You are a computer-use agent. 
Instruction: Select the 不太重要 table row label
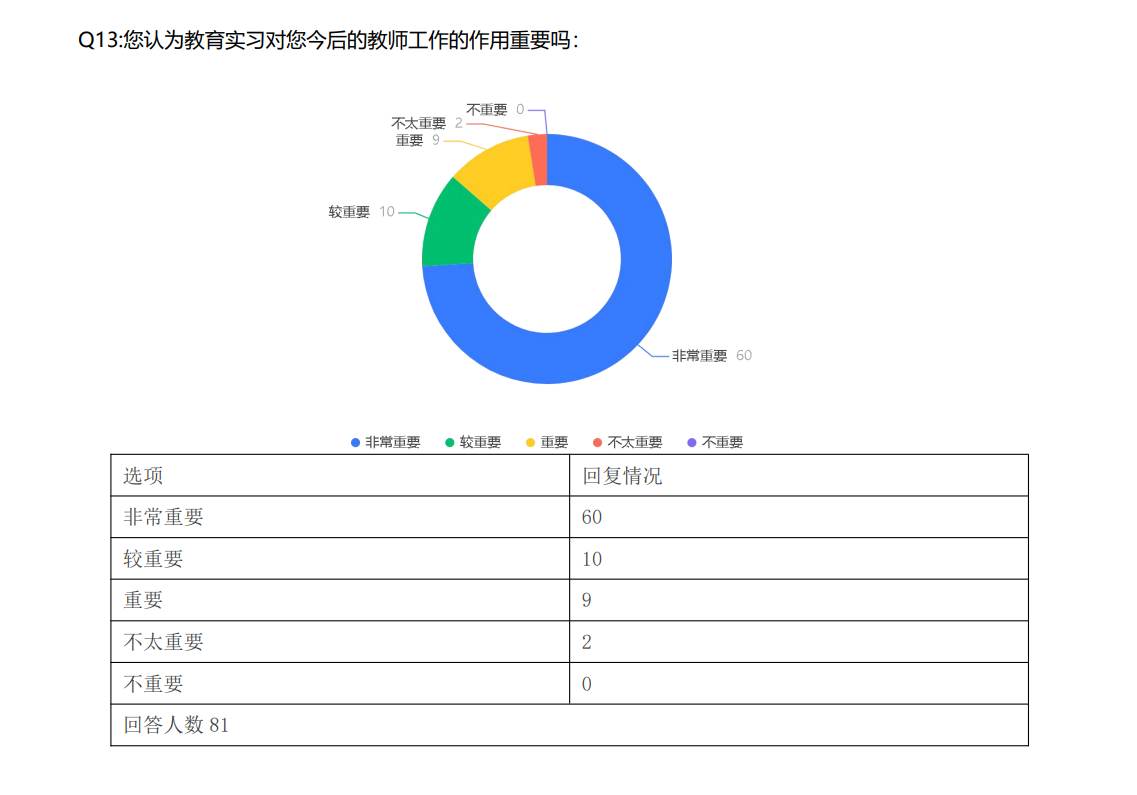[164, 642]
